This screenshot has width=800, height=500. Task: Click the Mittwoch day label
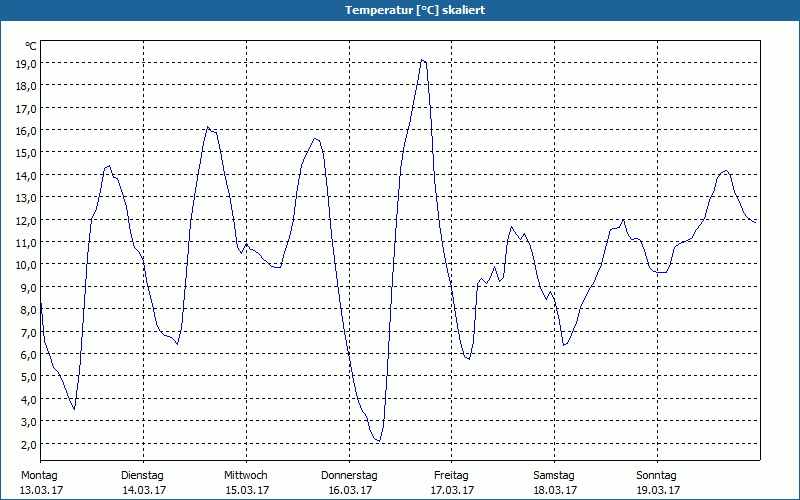coord(245,476)
